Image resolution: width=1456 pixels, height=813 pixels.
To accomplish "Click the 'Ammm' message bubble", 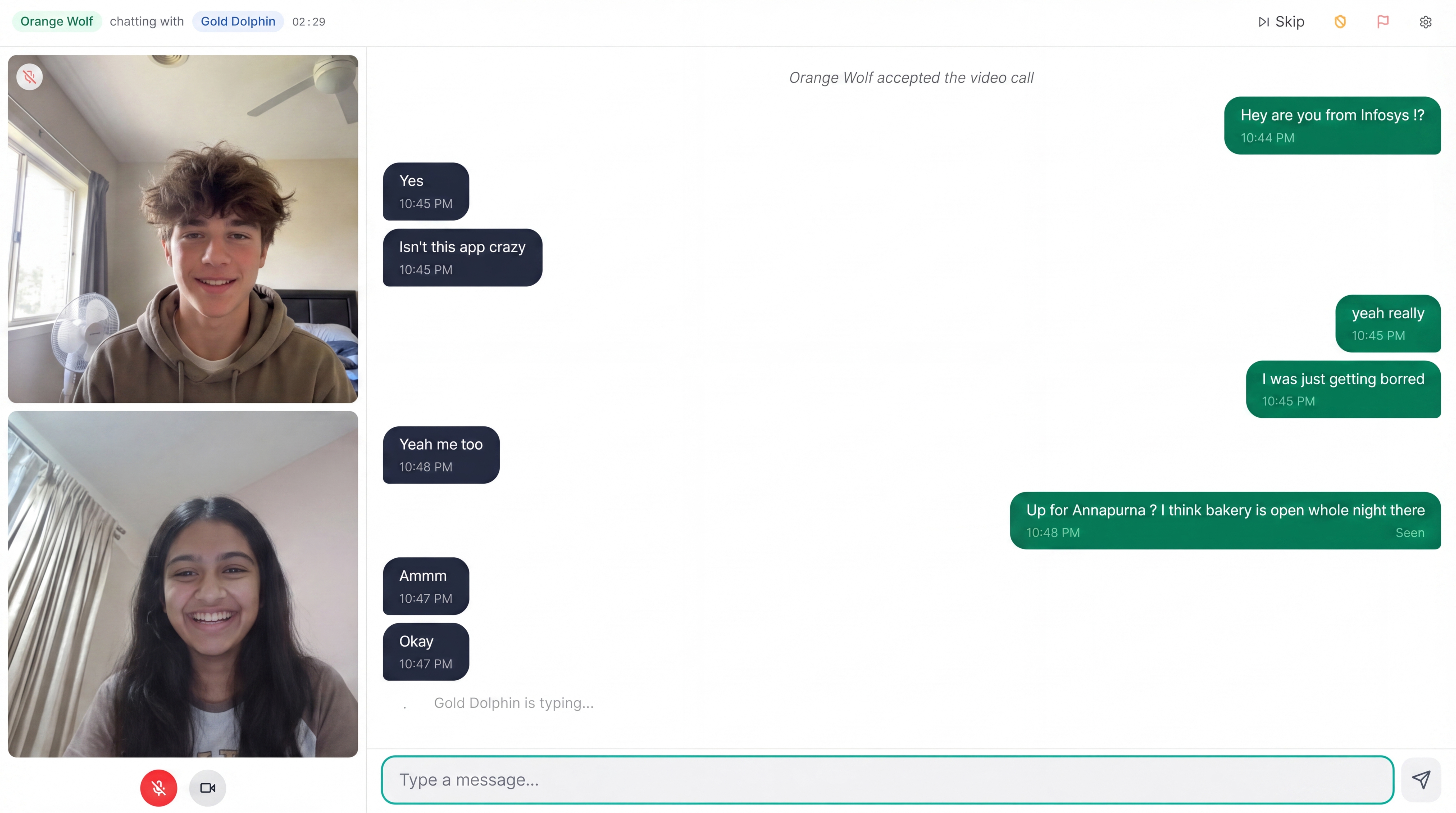I will (426, 586).
